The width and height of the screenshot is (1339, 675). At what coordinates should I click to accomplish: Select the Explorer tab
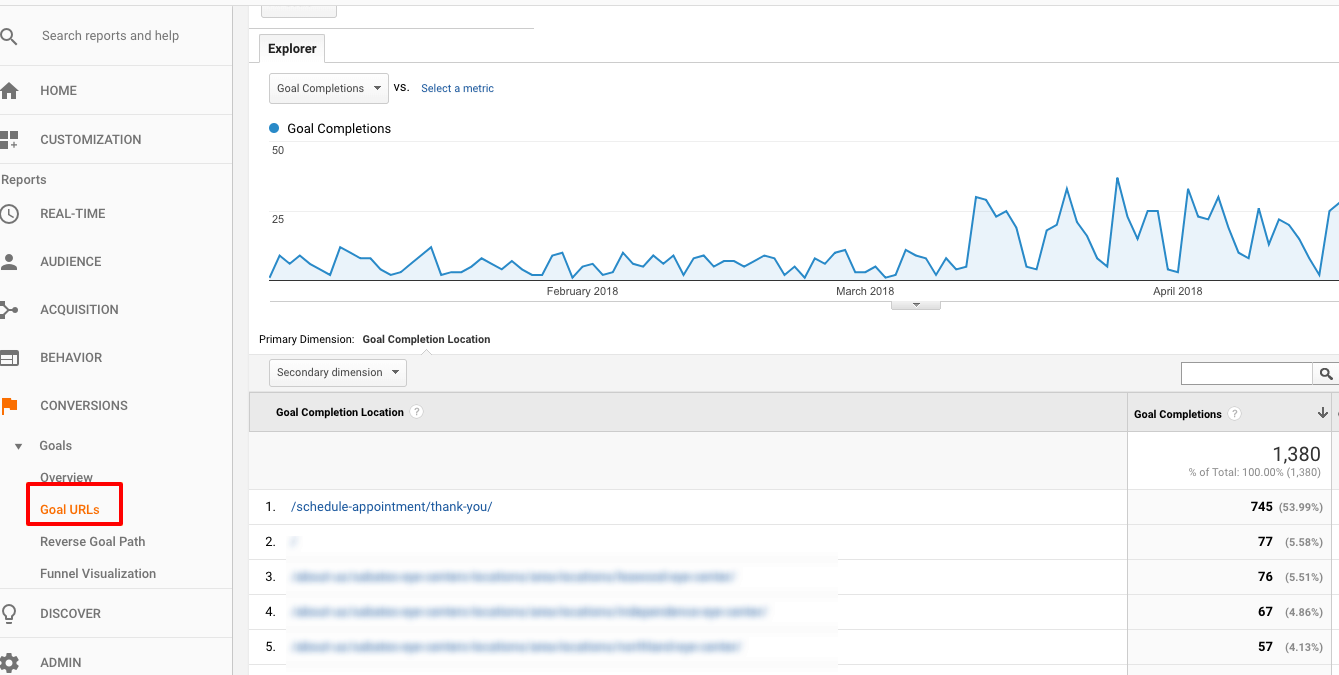tap(292, 49)
